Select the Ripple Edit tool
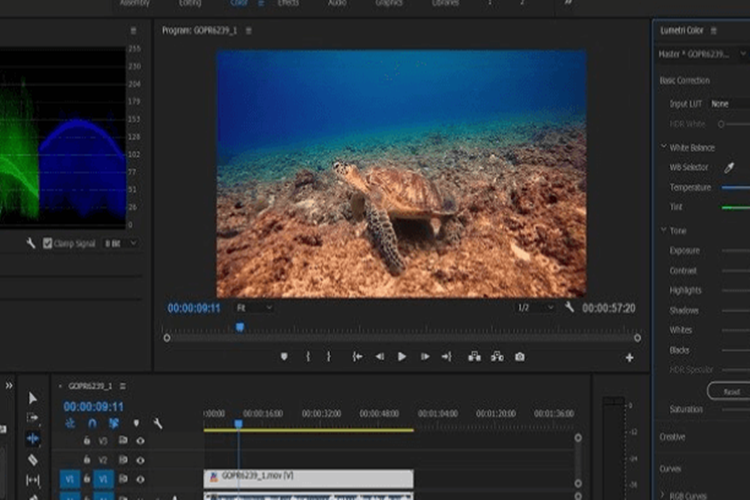Viewport: 750px width, 500px height. click(x=33, y=438)
